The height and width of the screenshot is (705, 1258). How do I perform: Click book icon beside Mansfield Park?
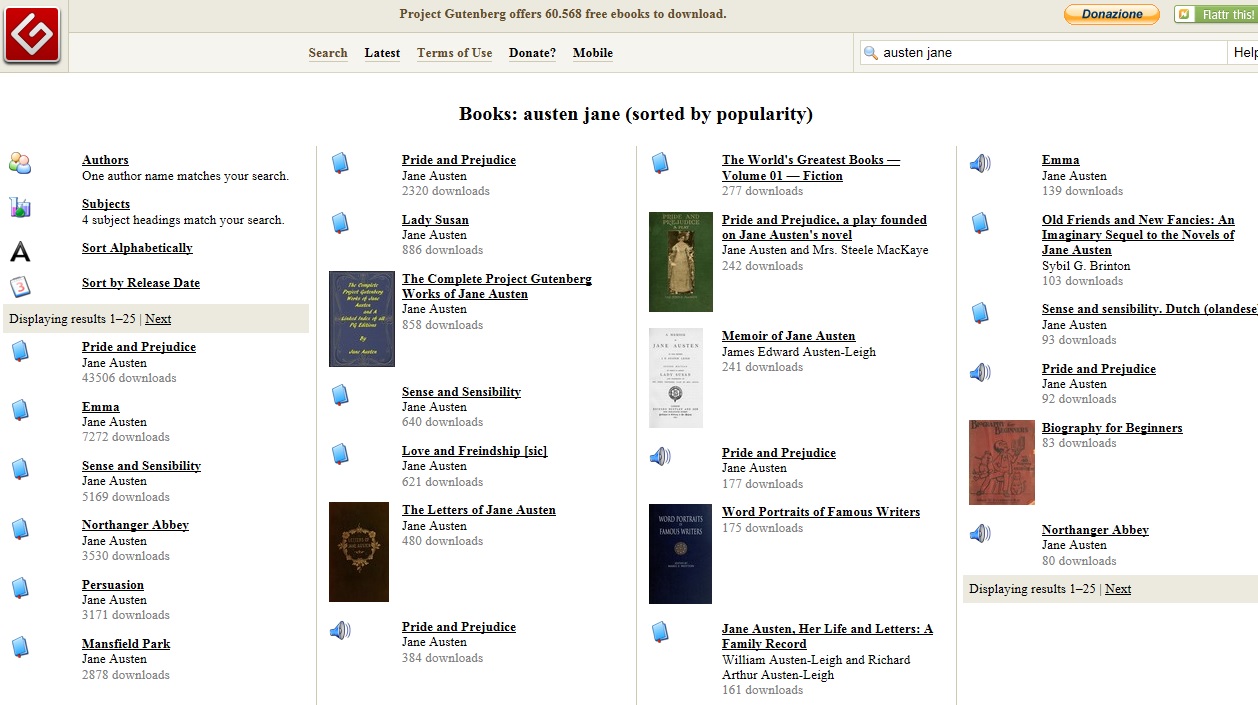pyautogui.click(x=20, y=647)
